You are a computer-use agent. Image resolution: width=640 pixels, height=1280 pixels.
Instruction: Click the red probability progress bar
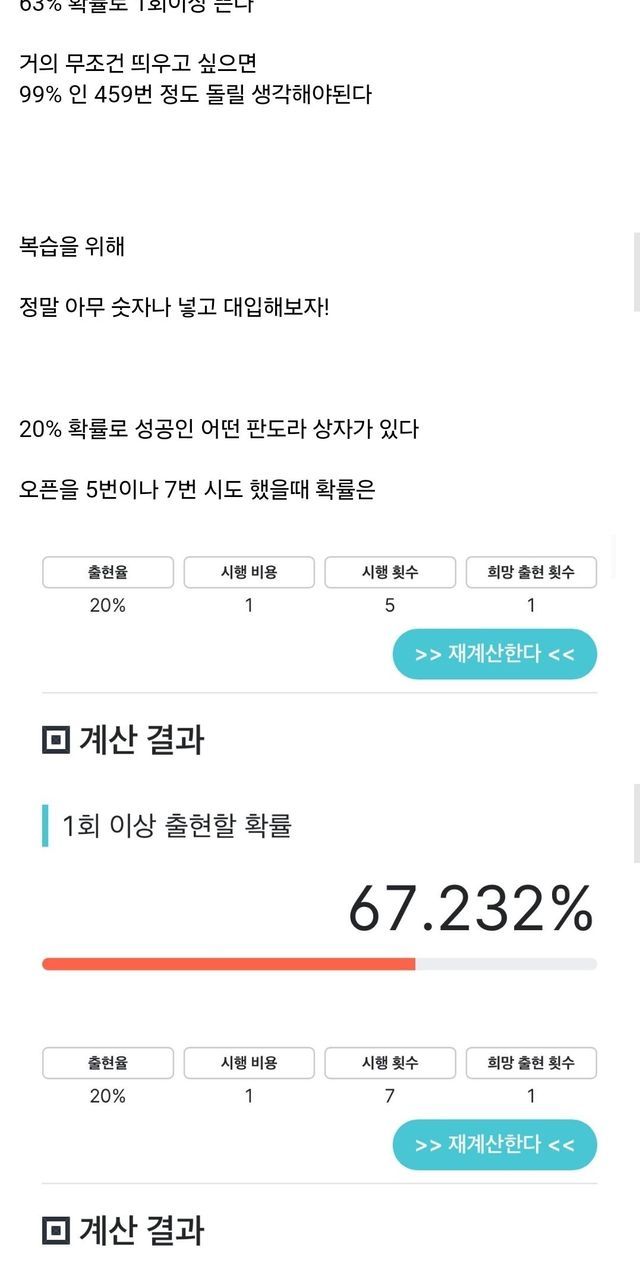(228, 964)
